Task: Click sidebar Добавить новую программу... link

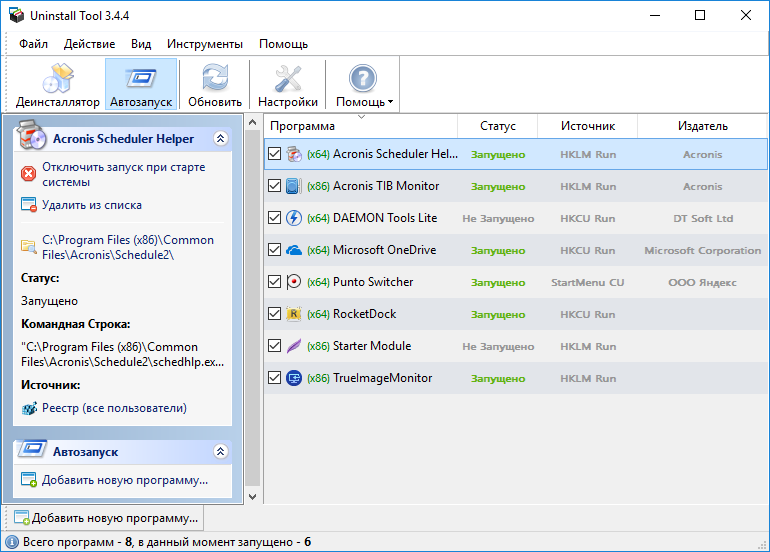Action: 125,480
